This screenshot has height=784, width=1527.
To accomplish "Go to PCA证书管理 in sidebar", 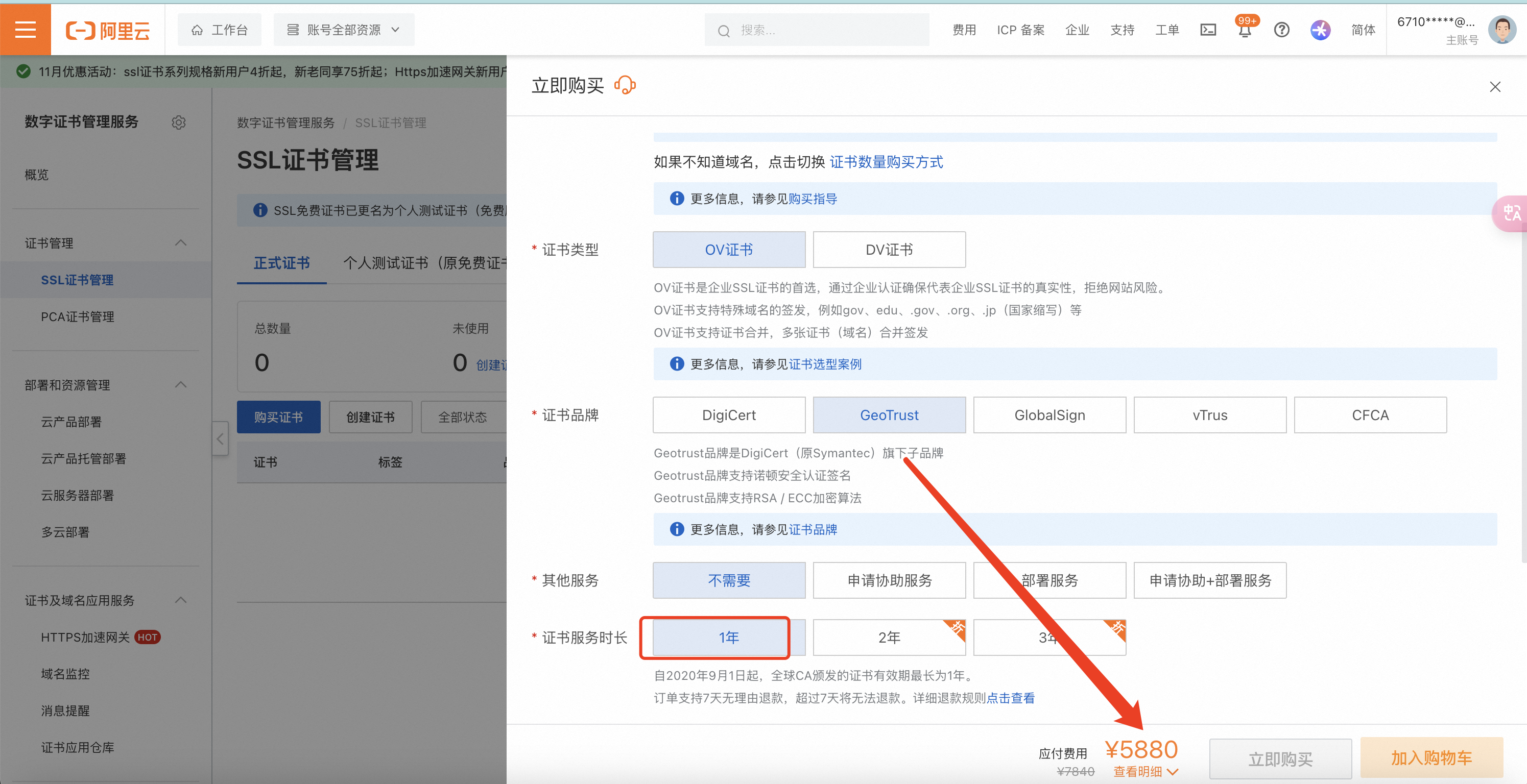I will click(78, 316).
